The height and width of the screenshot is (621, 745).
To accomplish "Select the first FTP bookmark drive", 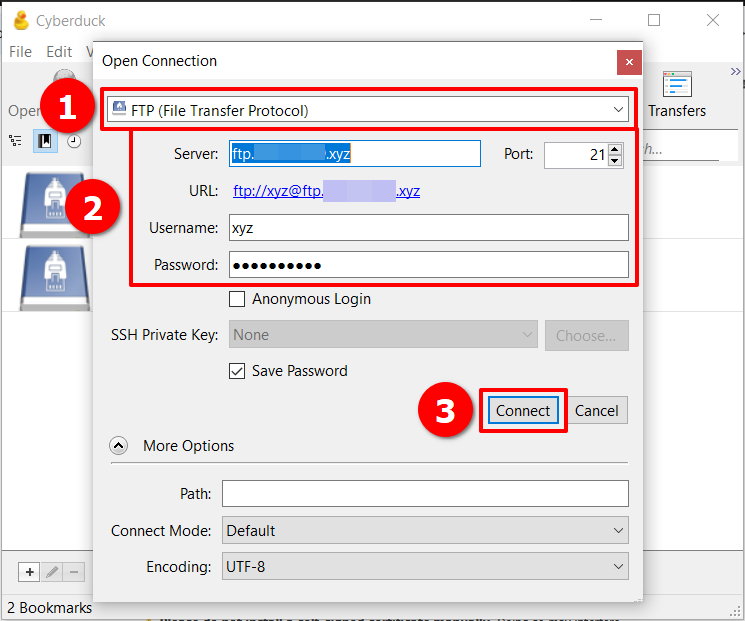I will [x=54, y=204].
